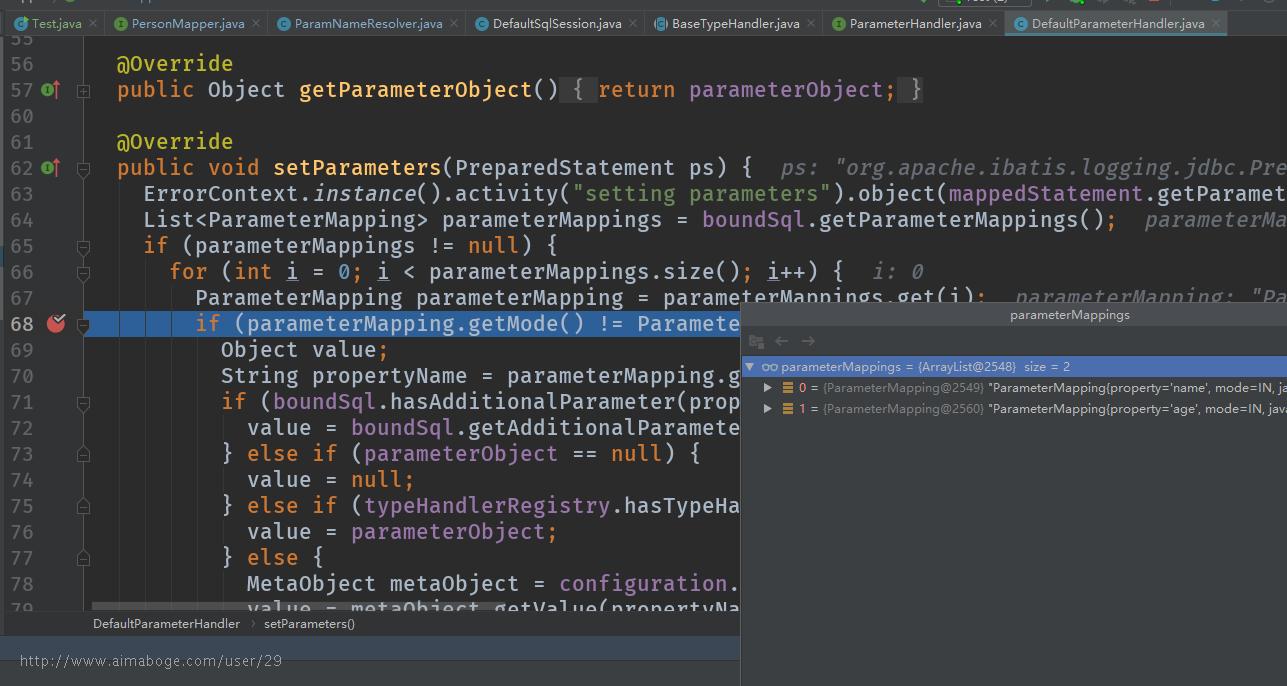
Task: Click the implements-method gutter icon on line 57
Action: click(x=51, y=90)
